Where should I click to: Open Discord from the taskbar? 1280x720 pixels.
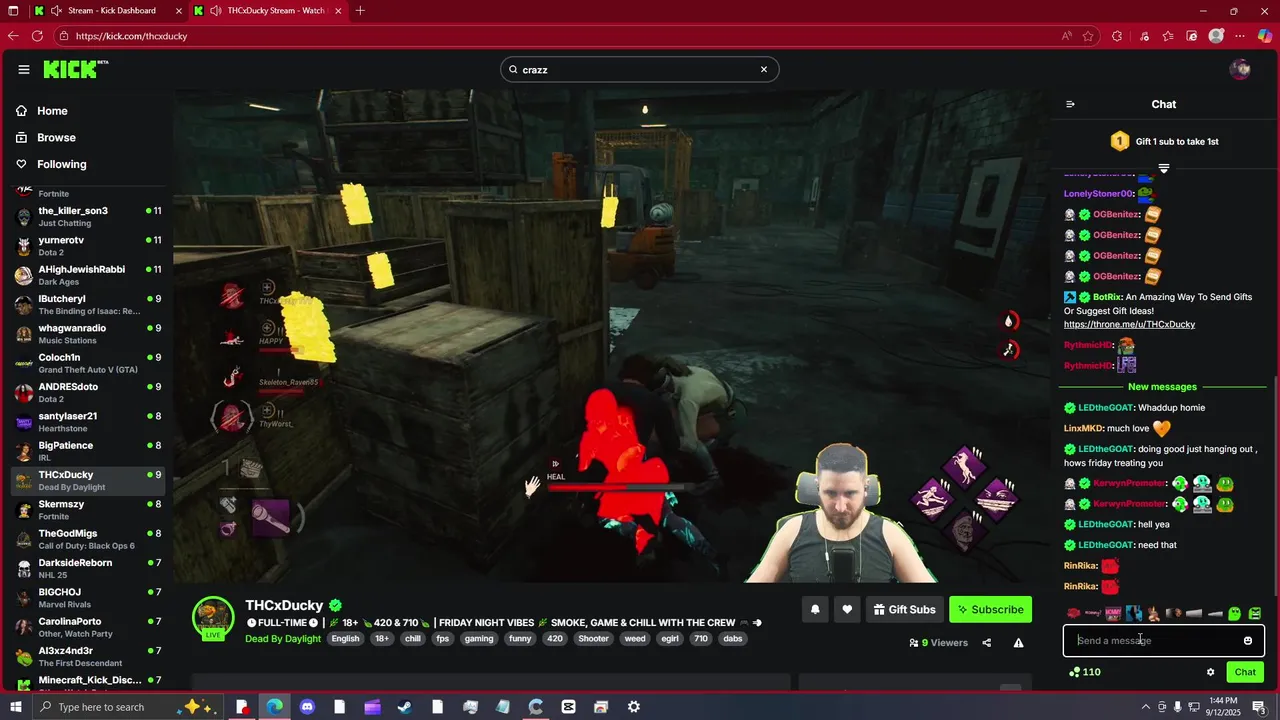tap(307, 707)
